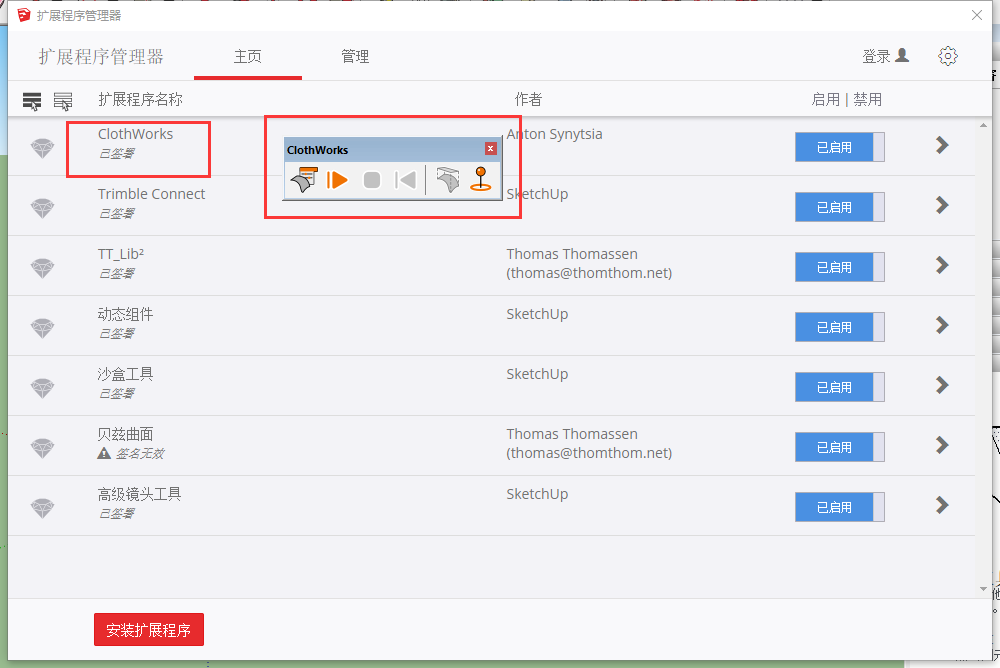
Task: Expand Trimble Connect details chevron
Action: (942, 205)
